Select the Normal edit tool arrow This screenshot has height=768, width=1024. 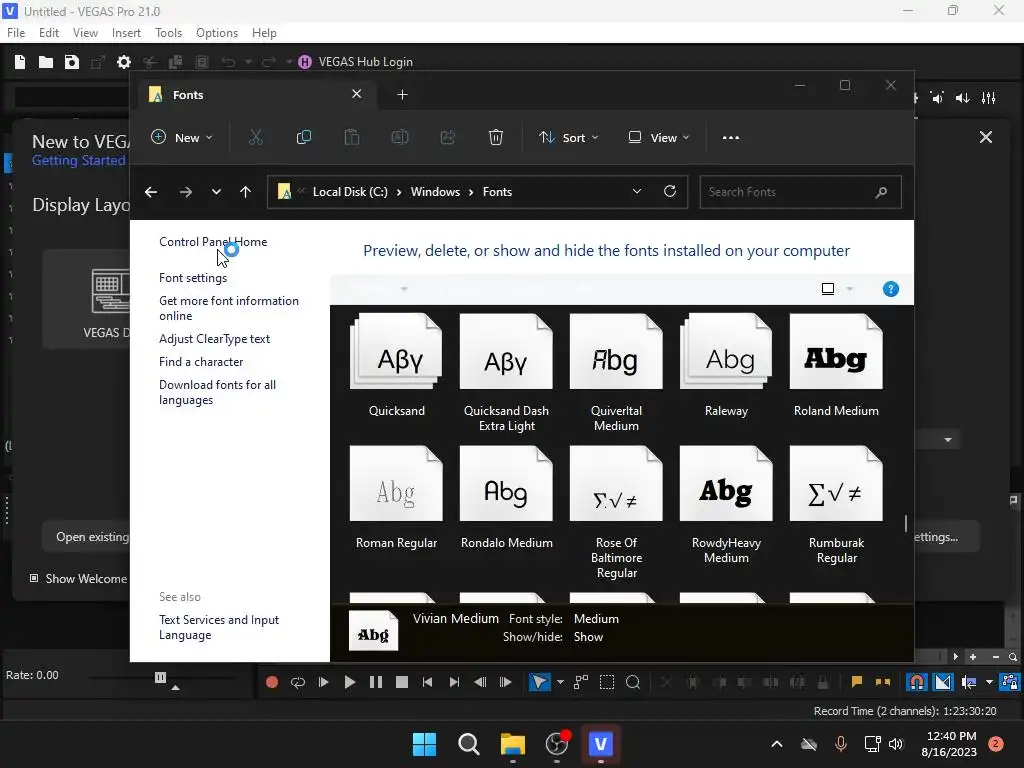539,682
